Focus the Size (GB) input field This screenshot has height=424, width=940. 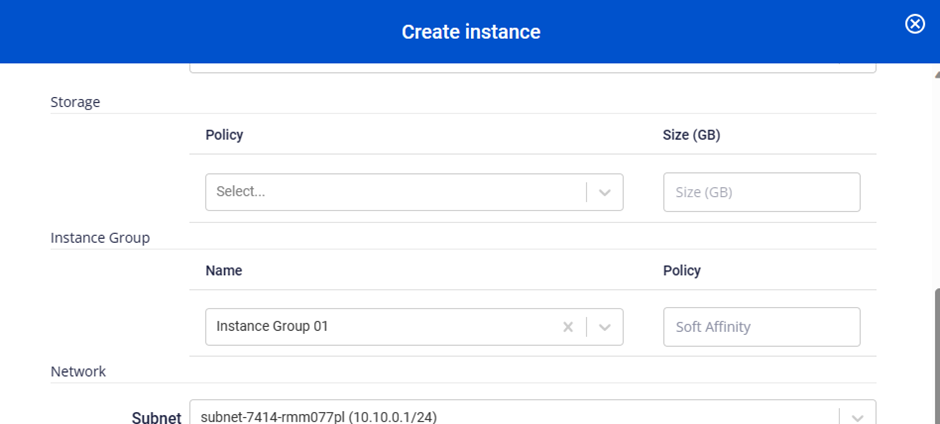pyautogui.click(x=761, y=192)
